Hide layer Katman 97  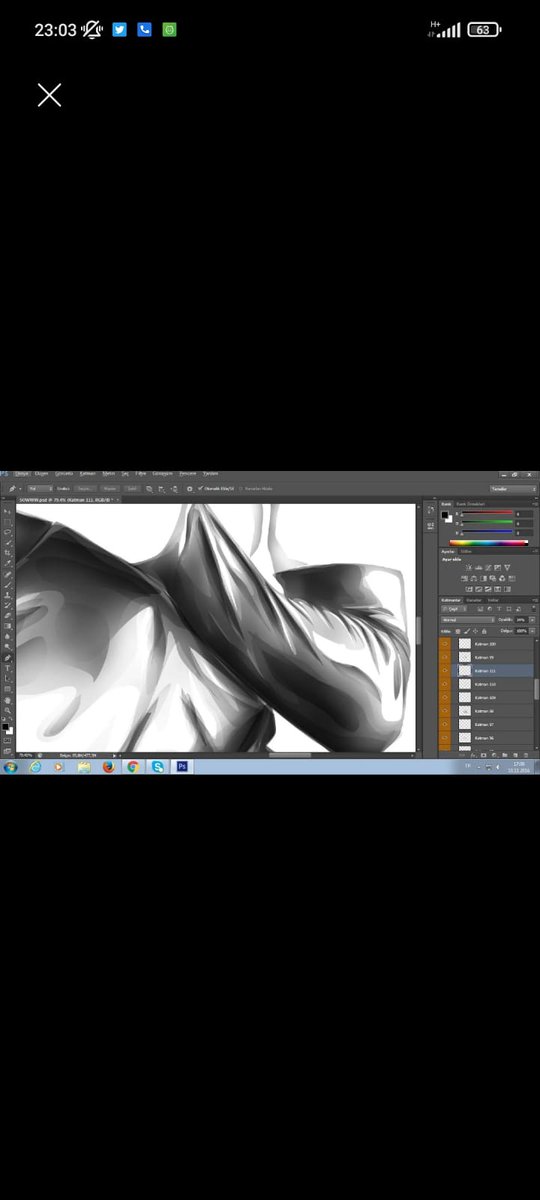pos(445,724)
